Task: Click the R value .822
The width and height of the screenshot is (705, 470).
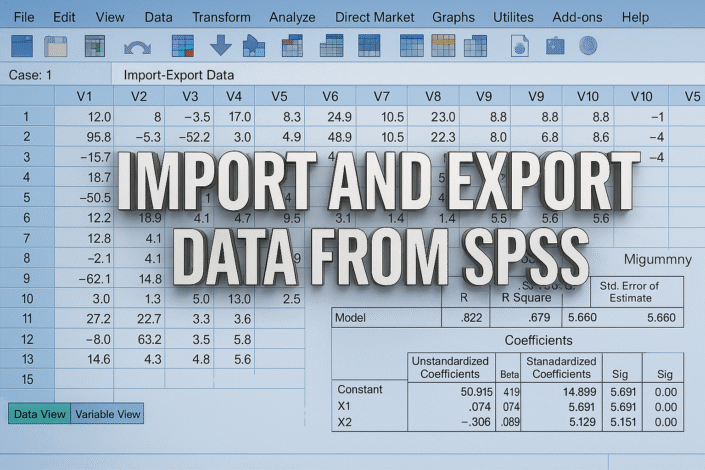Action: point(471,318)
